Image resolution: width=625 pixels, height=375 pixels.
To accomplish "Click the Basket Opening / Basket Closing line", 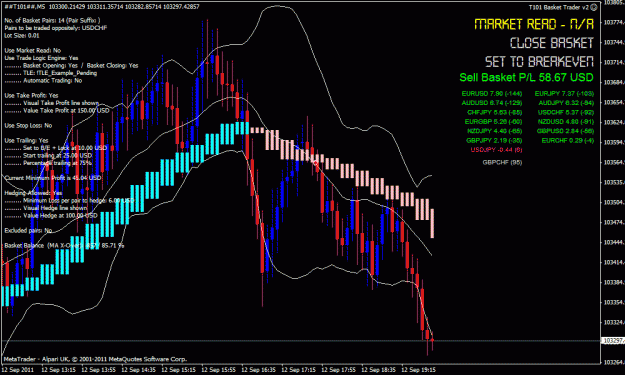I will point(71,65).
